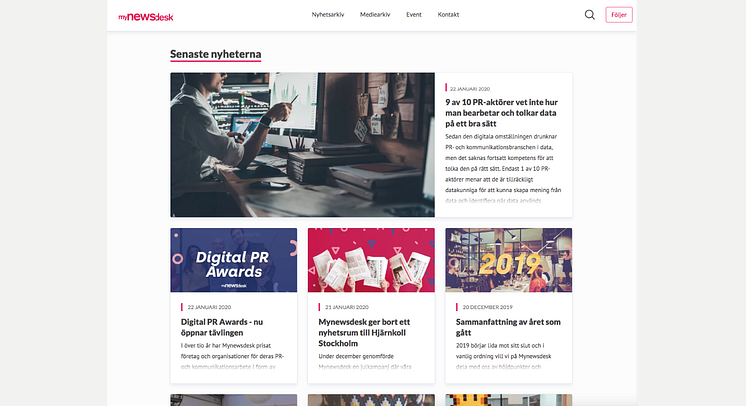Image resolution: width=746 pixels, height=406 pixels.
Task: Go to the Event page
Action: click(413, 15)
